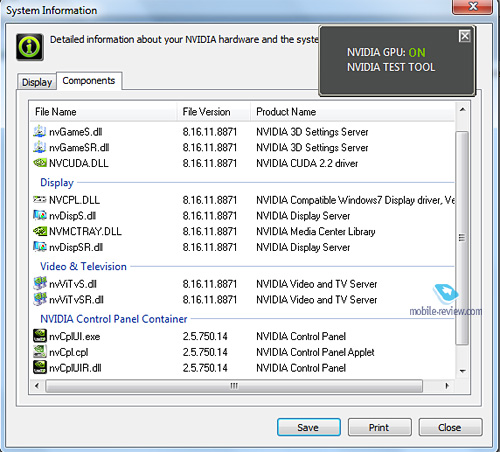Click the NVCUDA.DLL NVIDIA eye icon

[x=40, y=163]
